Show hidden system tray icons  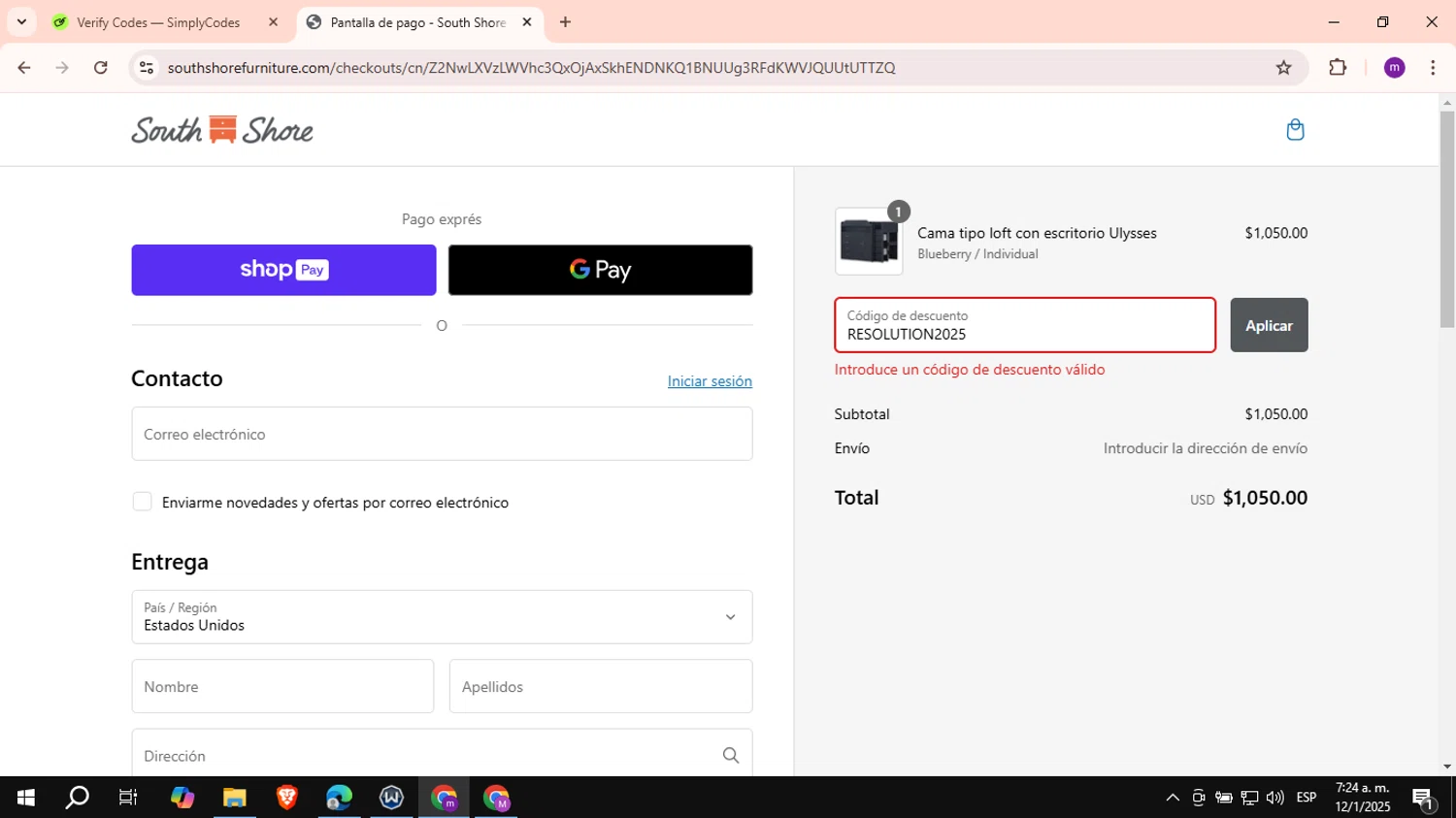click(1173, 798)
